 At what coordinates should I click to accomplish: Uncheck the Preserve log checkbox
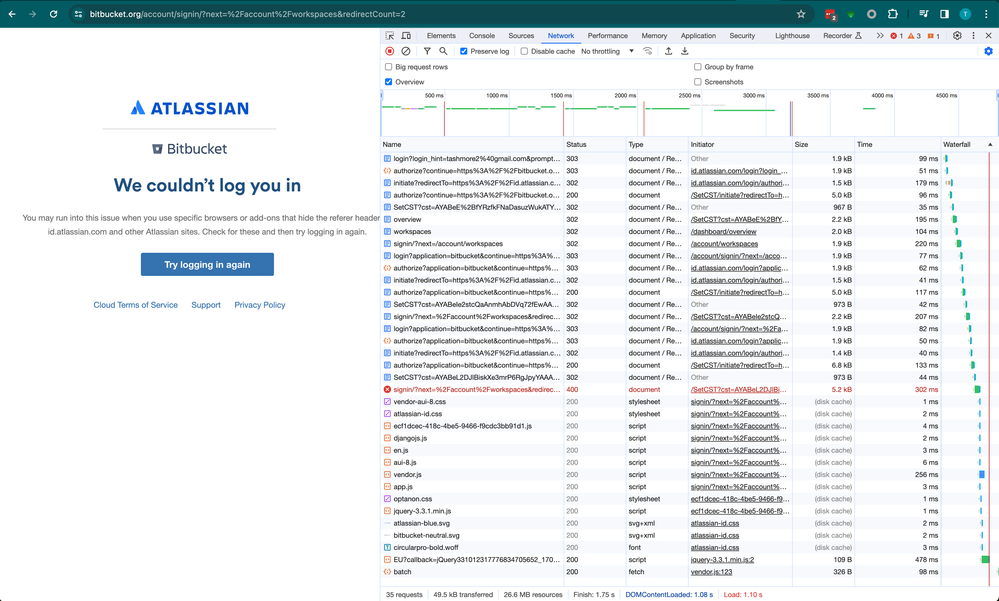pos(464,51)
